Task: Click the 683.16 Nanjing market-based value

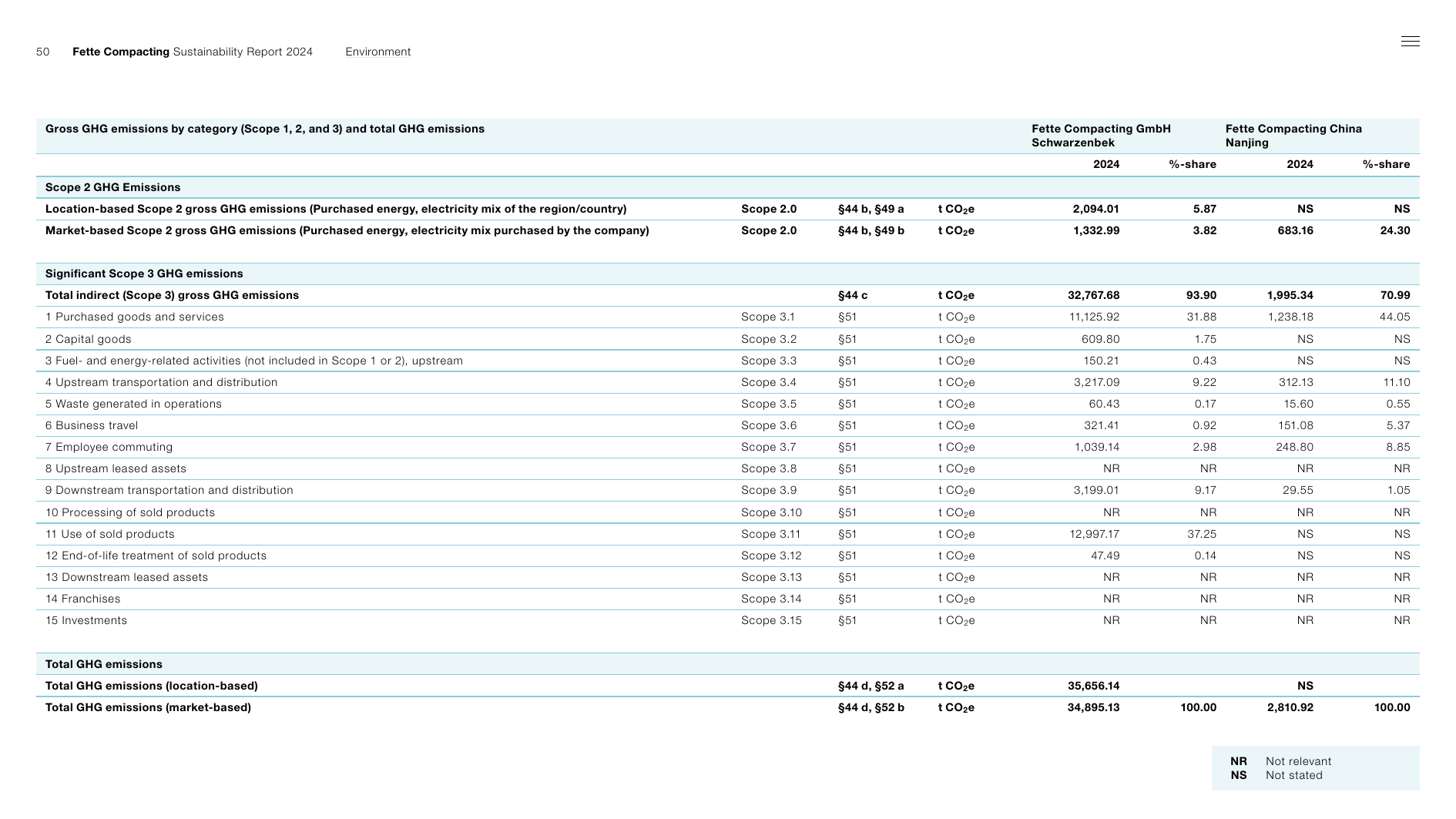Action: click(x=1295, y=230)
